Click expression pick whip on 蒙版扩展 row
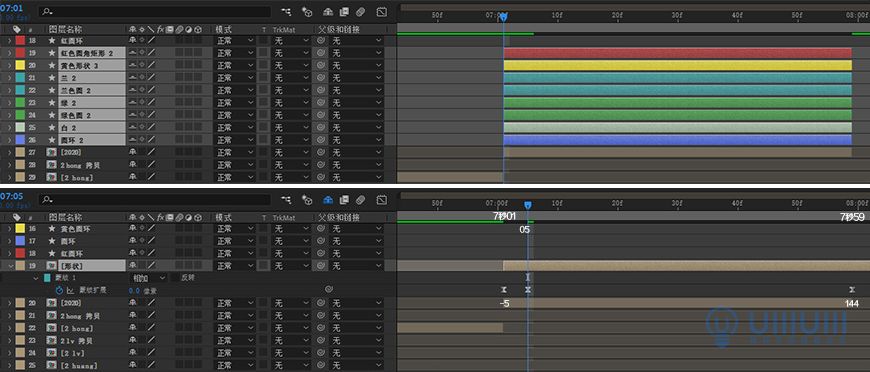 328,289
